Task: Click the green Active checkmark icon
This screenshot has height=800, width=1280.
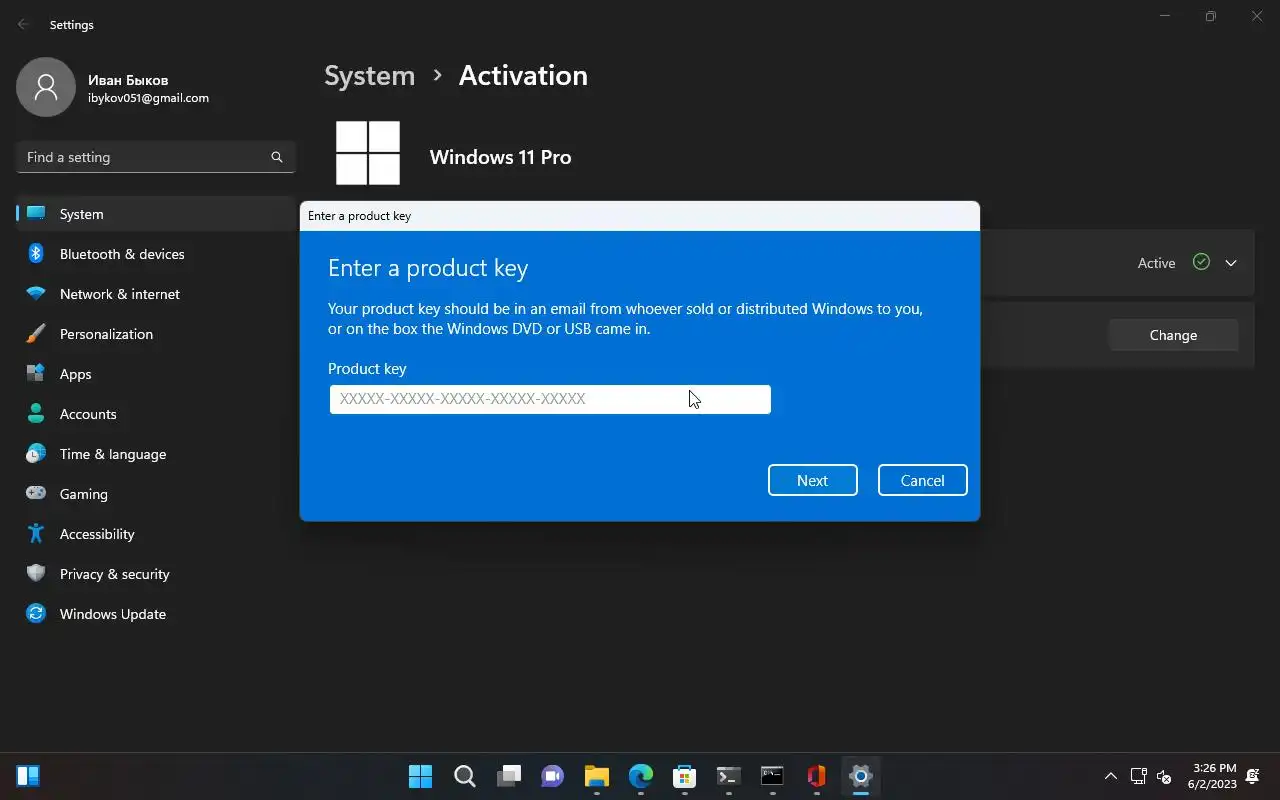Action: (1201, 262)
